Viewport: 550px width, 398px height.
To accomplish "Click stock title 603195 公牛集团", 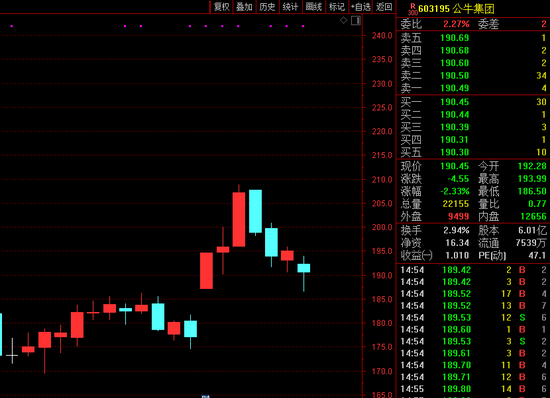I will point(456,9).
